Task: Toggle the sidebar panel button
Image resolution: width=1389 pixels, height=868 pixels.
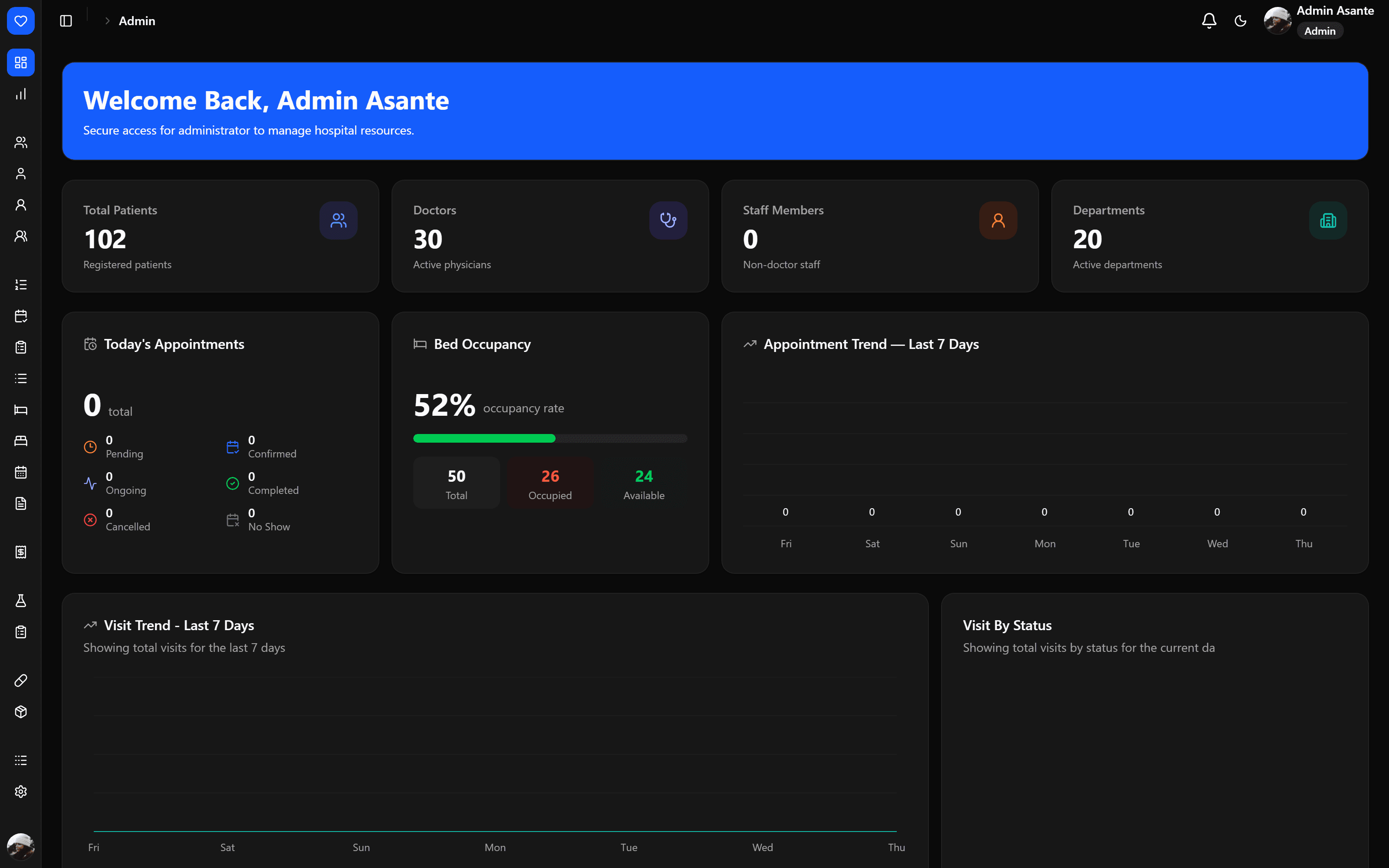Action: pos(66,21)
